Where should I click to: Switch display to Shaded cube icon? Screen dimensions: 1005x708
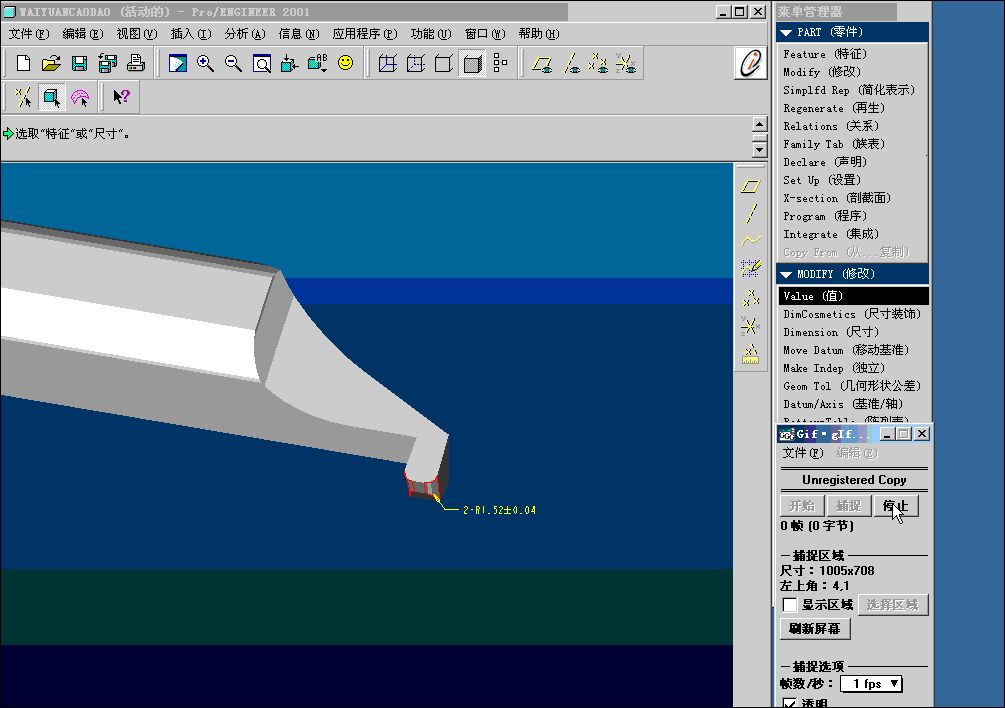point(472,63)
